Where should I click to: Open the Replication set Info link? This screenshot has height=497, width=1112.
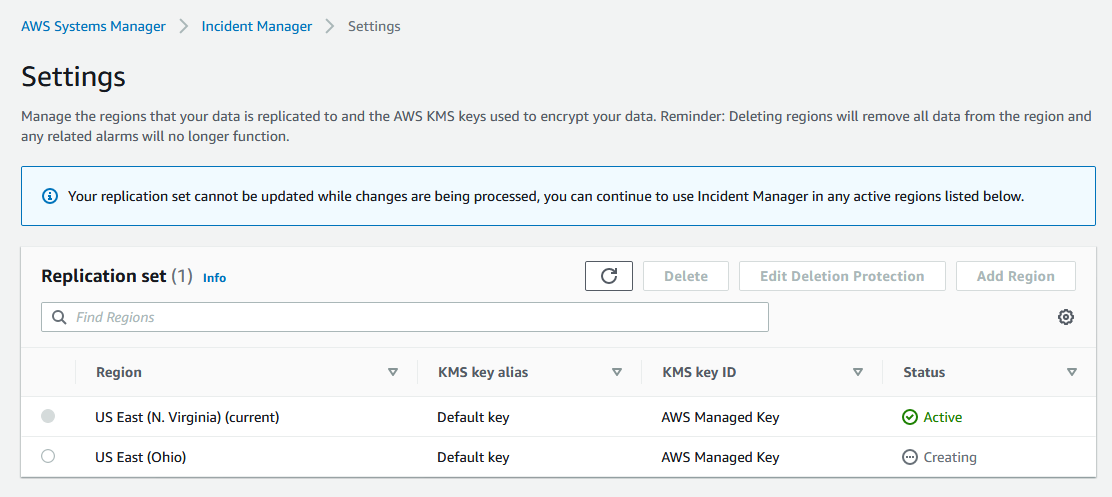coord(214,278)
